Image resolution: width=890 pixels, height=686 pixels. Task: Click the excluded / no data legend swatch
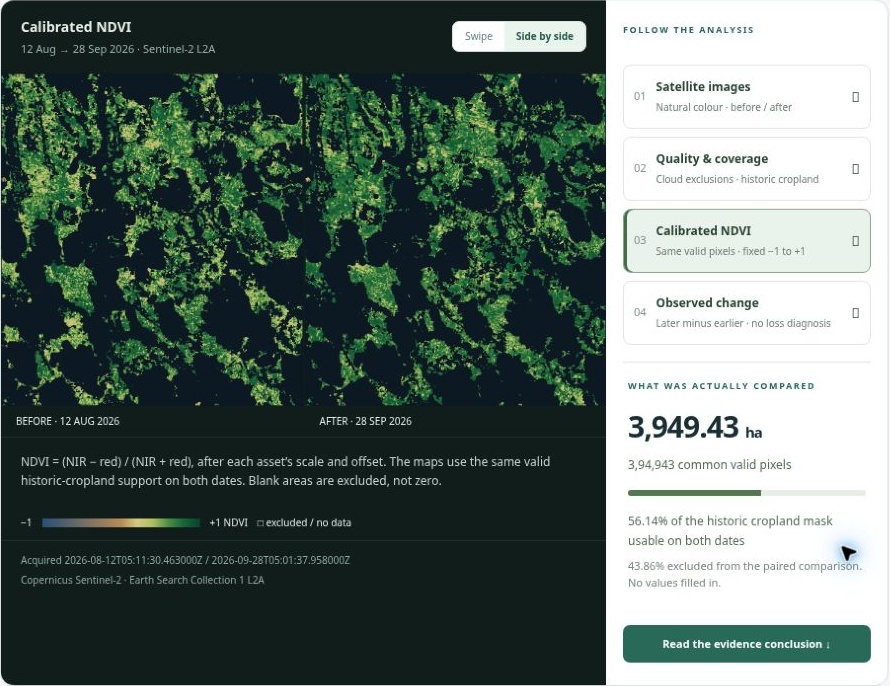click(260, 523)
